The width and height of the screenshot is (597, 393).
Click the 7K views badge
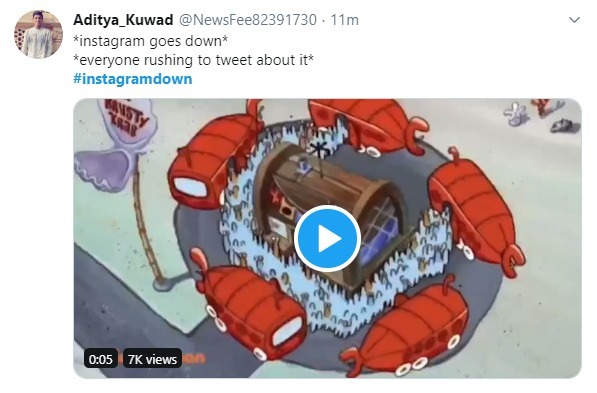pos(152,359)
